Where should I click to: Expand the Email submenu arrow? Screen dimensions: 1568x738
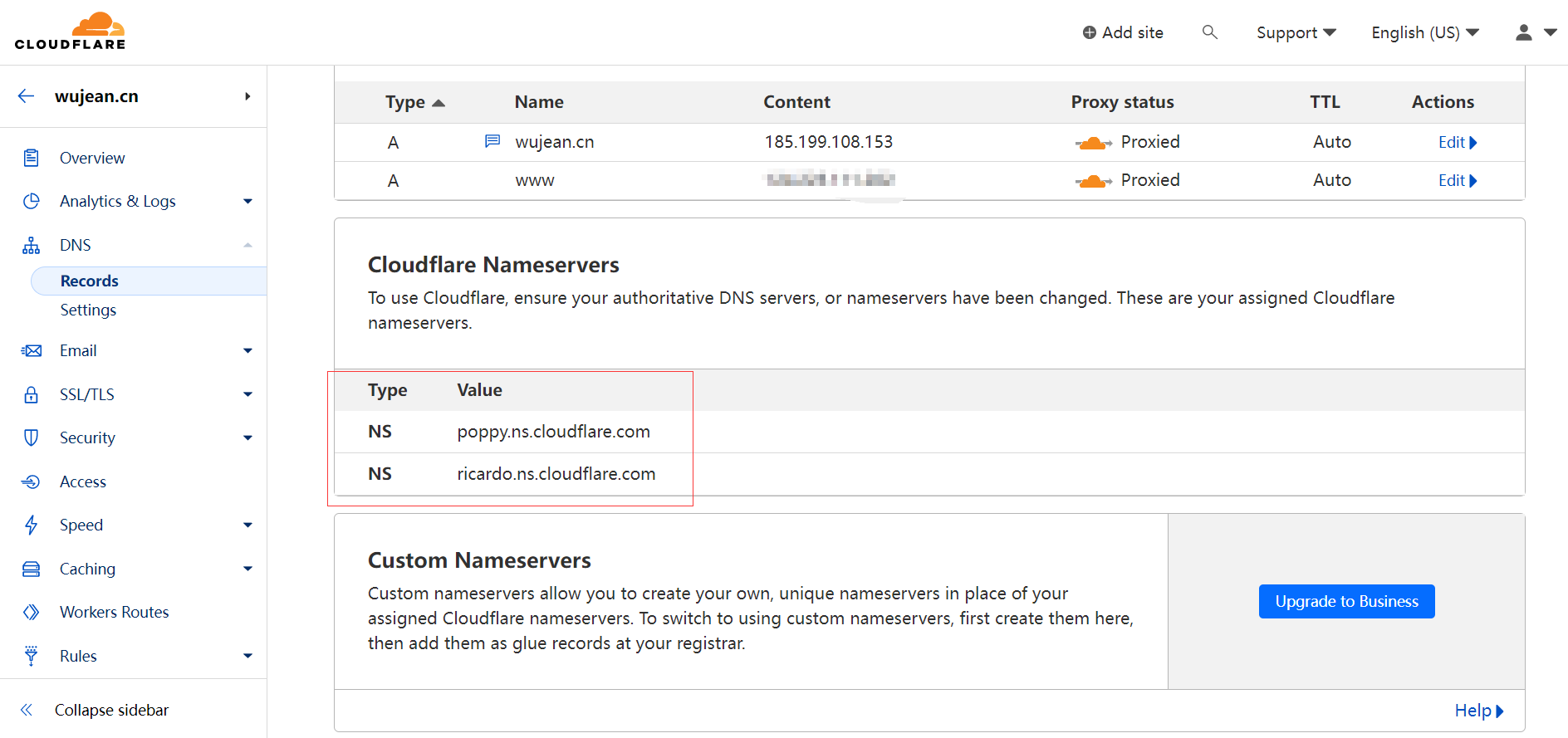(x=247, y=350)
